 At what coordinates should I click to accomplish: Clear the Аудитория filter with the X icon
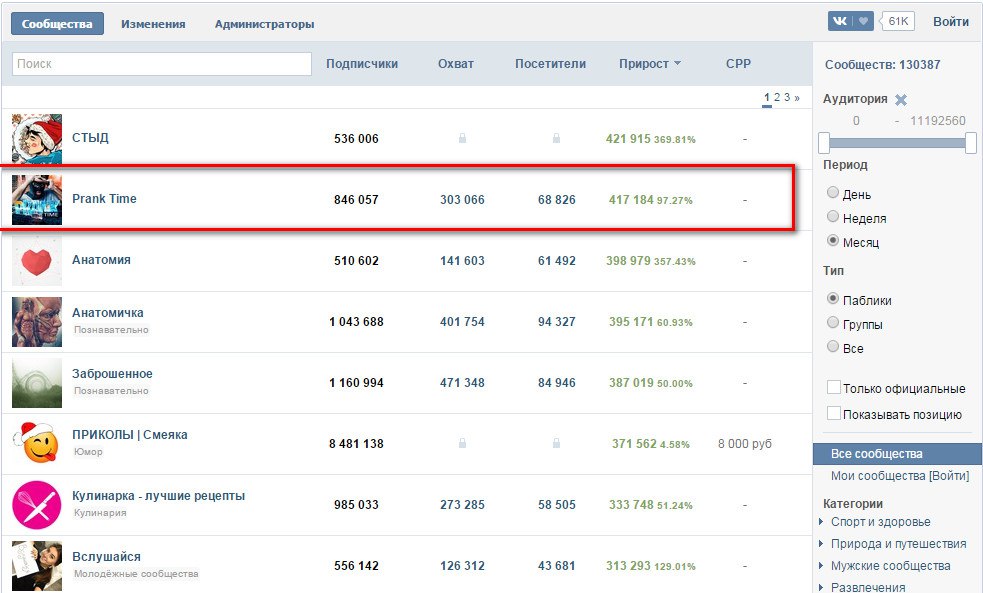901,100
